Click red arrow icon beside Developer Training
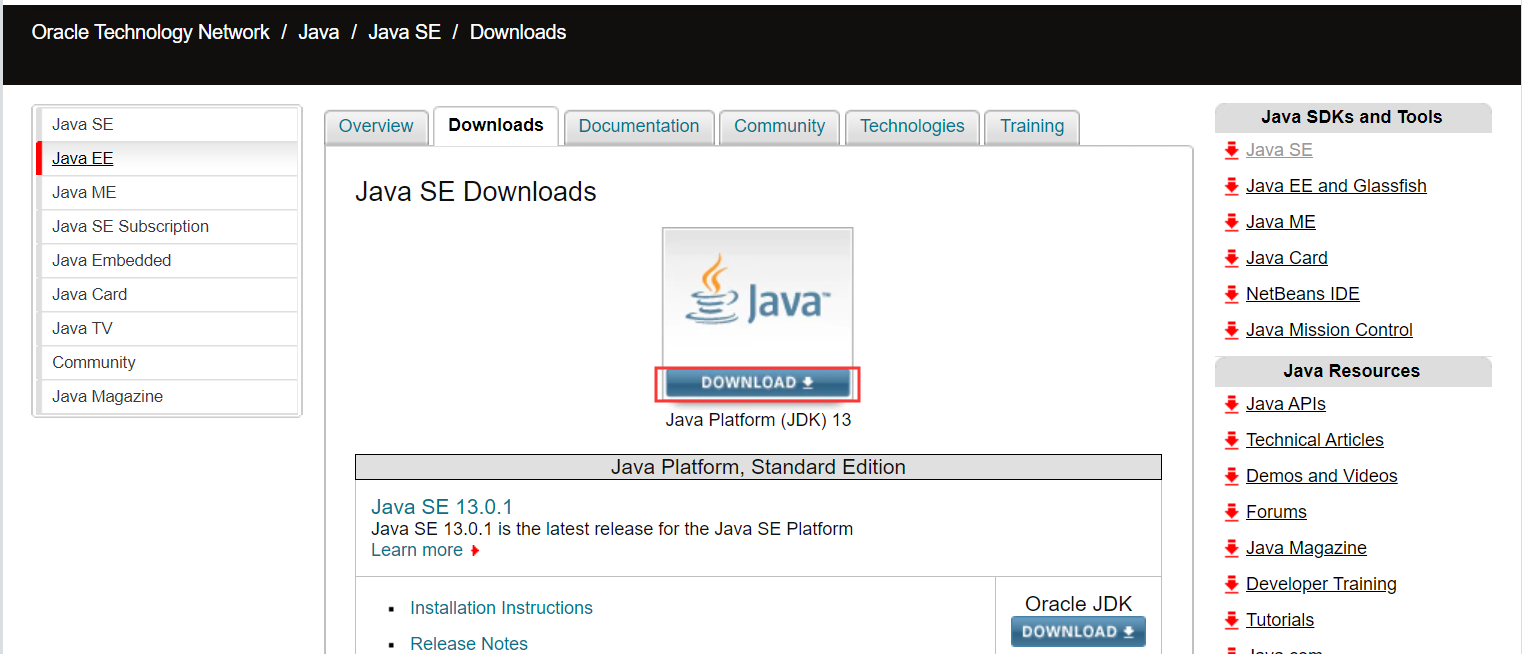The image size is (1522, 654). tap(1232, 585)
